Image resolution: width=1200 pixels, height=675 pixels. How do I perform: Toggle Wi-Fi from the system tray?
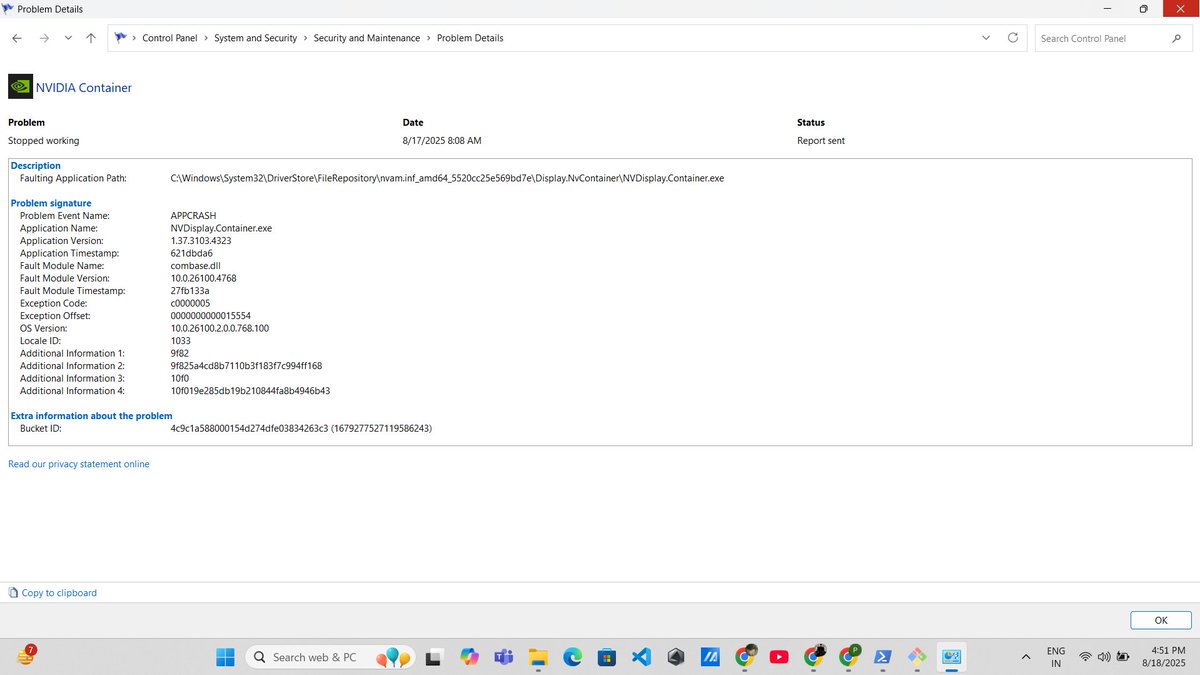[1086, 656]
